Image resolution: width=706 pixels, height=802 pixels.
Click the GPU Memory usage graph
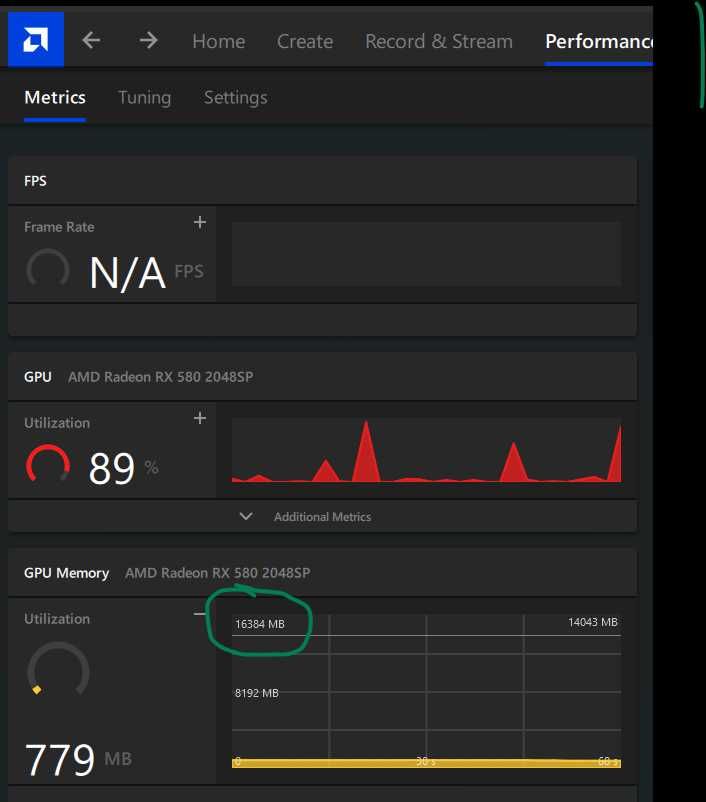point(427,691)
